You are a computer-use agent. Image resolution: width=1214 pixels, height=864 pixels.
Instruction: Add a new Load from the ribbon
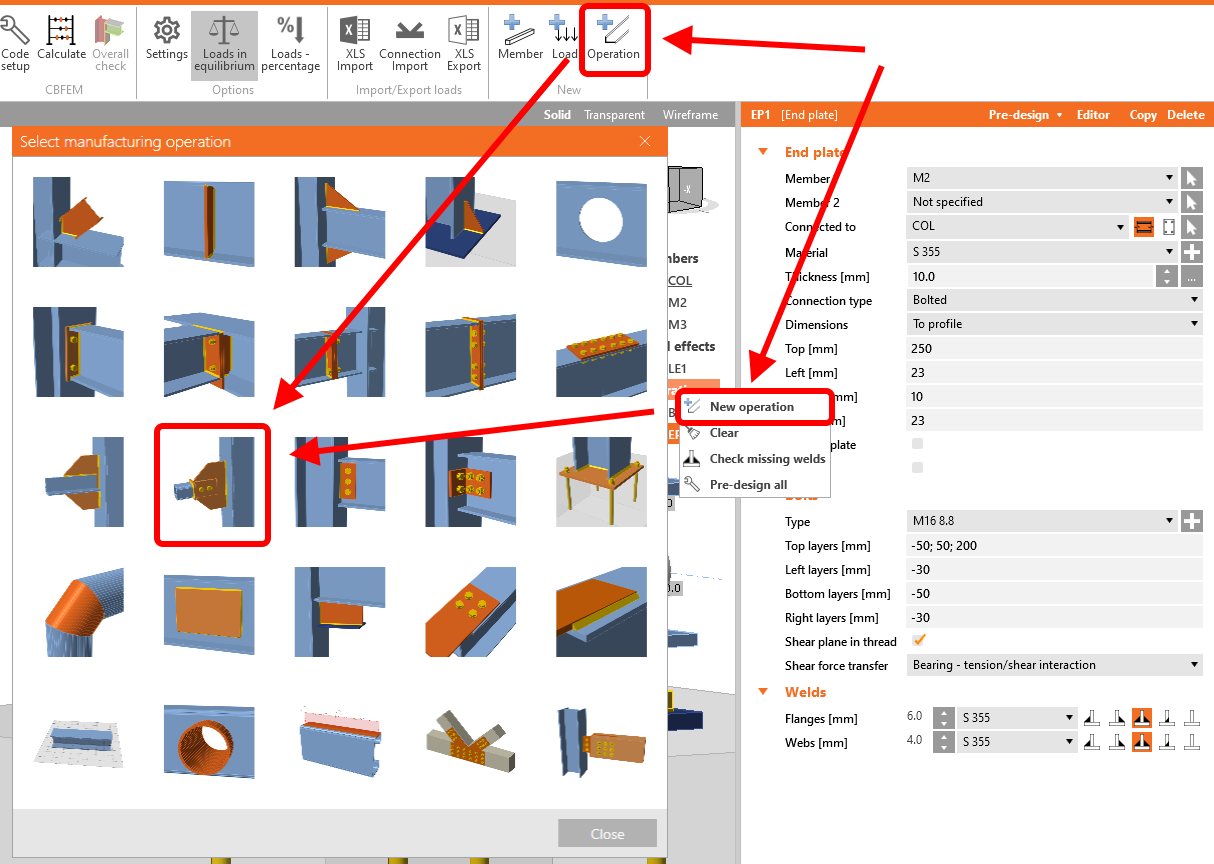(x=563, y=38)
